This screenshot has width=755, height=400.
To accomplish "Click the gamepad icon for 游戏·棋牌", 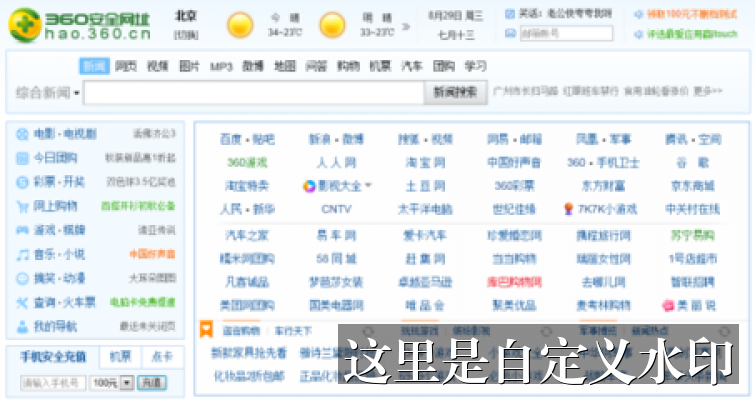I will click(x=22, y=230).
